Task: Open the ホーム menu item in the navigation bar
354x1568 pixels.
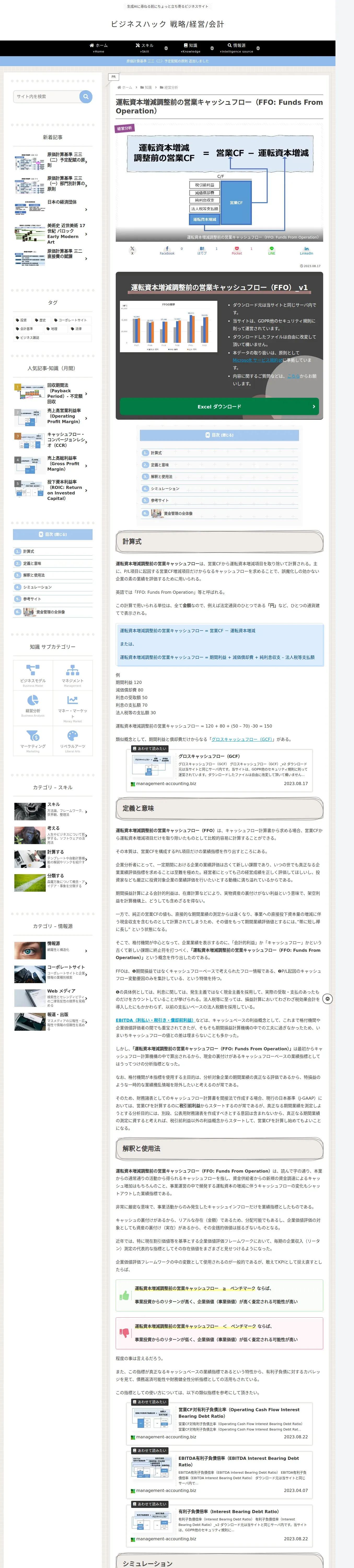Action: point(98,48)
